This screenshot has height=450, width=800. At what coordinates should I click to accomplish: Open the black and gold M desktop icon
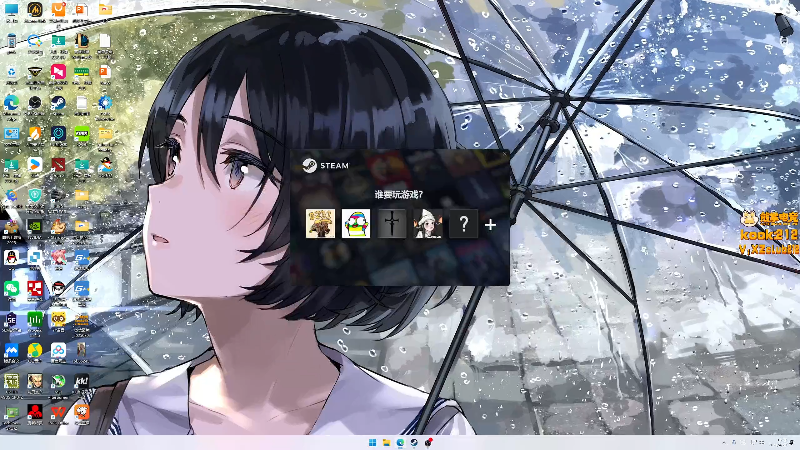(35, 10)
